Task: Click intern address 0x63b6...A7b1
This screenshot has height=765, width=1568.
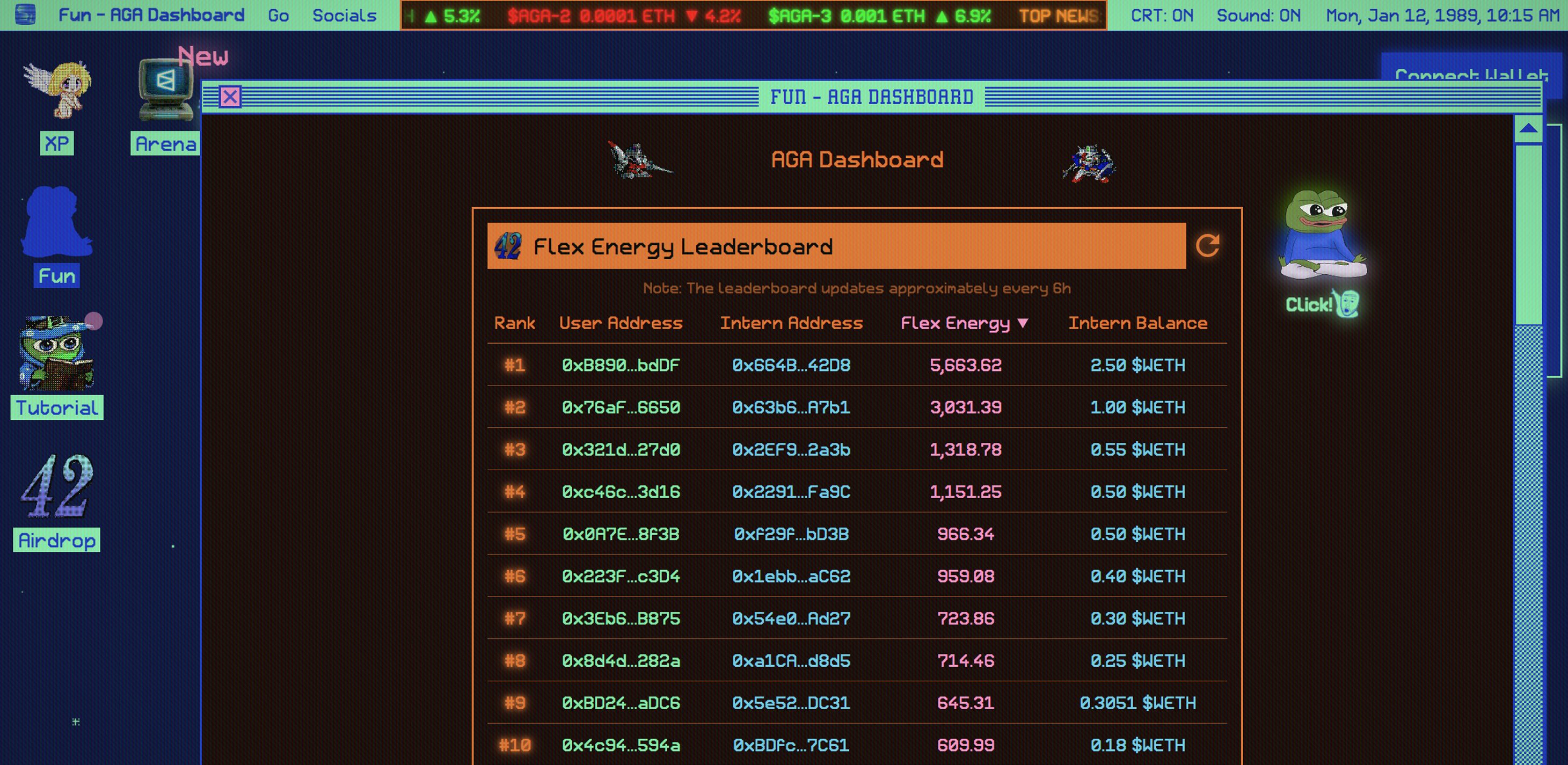Action: pos(791,407)
